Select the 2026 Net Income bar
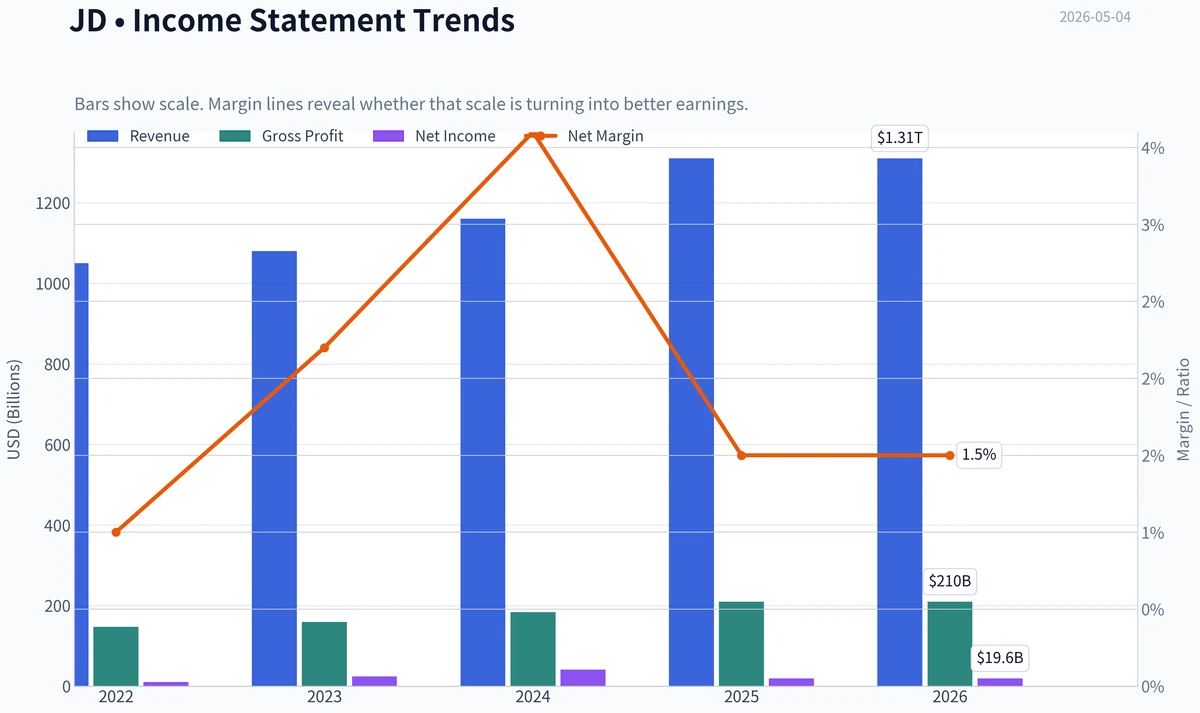The image size is (1200, 713). [x=1000, y=682]
